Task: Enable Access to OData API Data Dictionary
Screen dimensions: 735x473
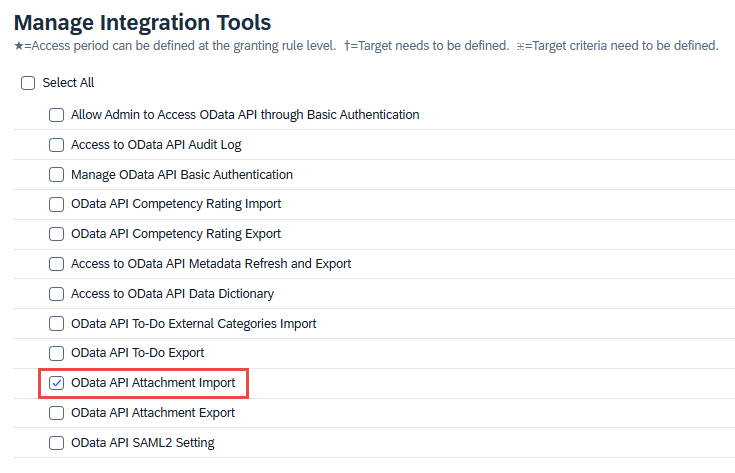Action: (57, 294)
